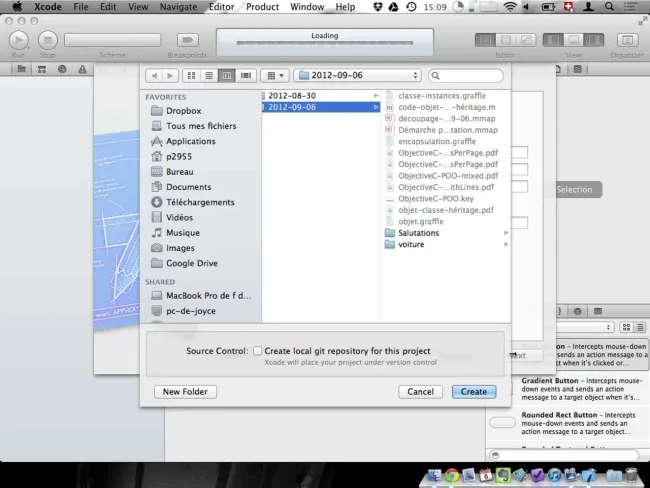The width and height of the screenshot is (650, 488).
Task: Go forward in the file dialog
Action: click(170, 75)
